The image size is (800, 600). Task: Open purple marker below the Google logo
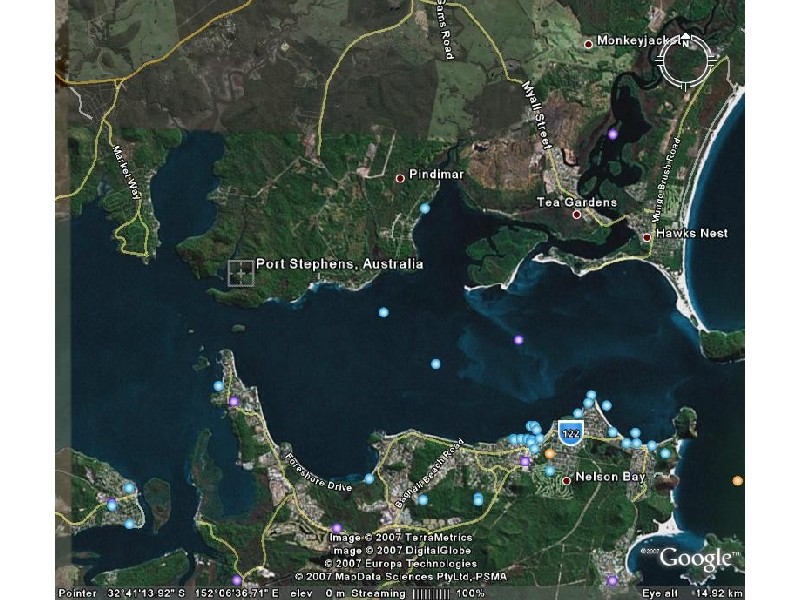click(612, 580)
